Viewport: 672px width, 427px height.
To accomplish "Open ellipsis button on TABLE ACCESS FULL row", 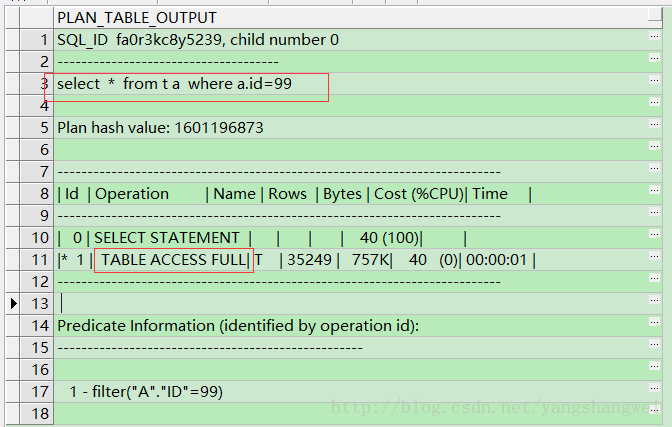I will tap(652, 259).
